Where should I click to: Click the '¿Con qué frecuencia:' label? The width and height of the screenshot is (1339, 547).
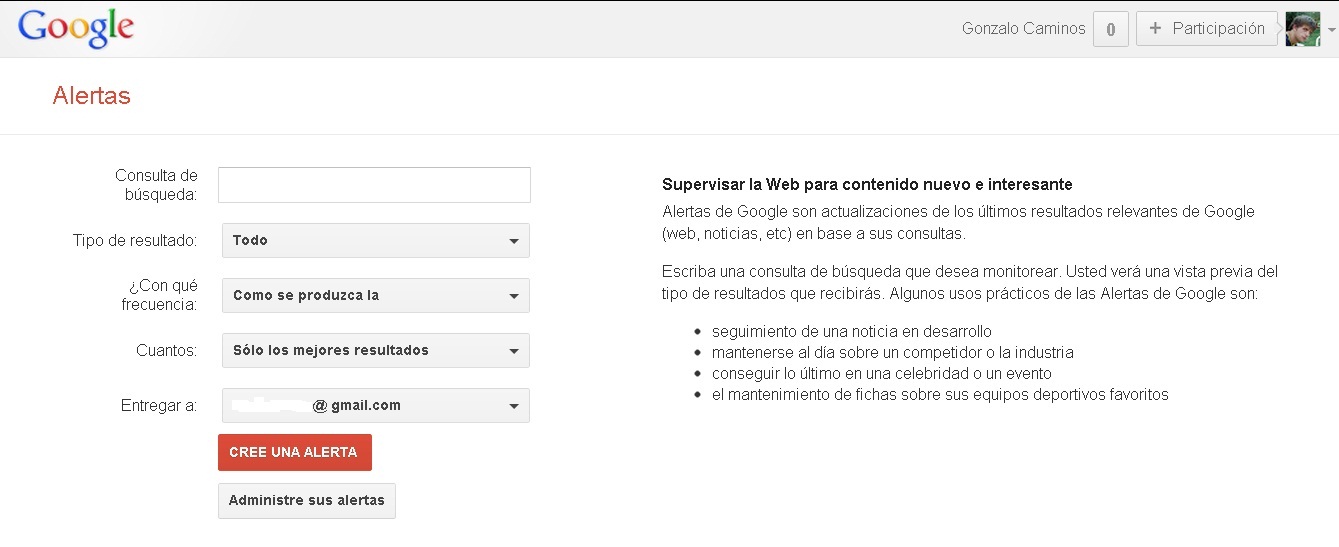[x=160, y=295]
